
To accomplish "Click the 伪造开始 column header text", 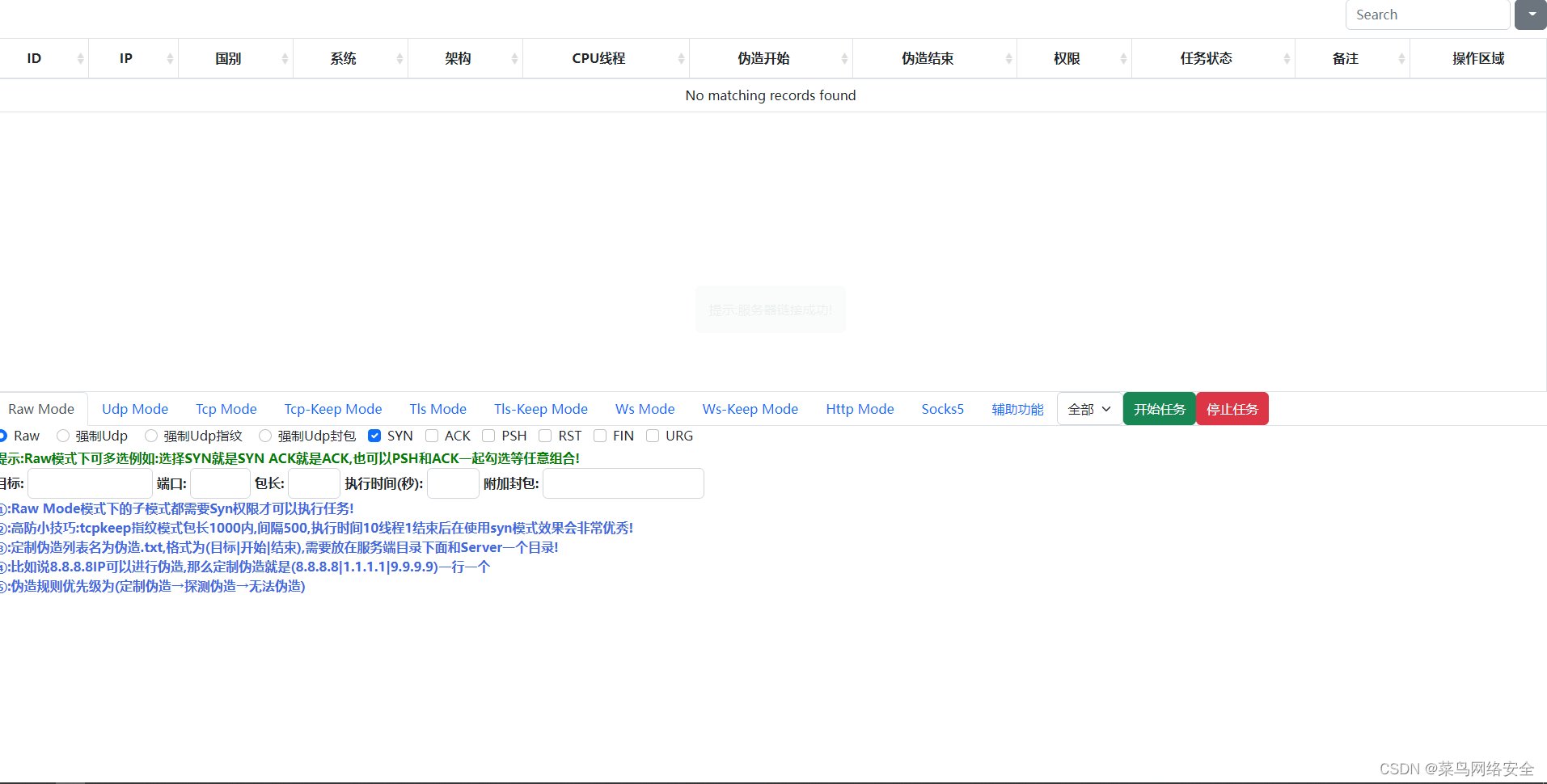I will [x=763, y=58].
